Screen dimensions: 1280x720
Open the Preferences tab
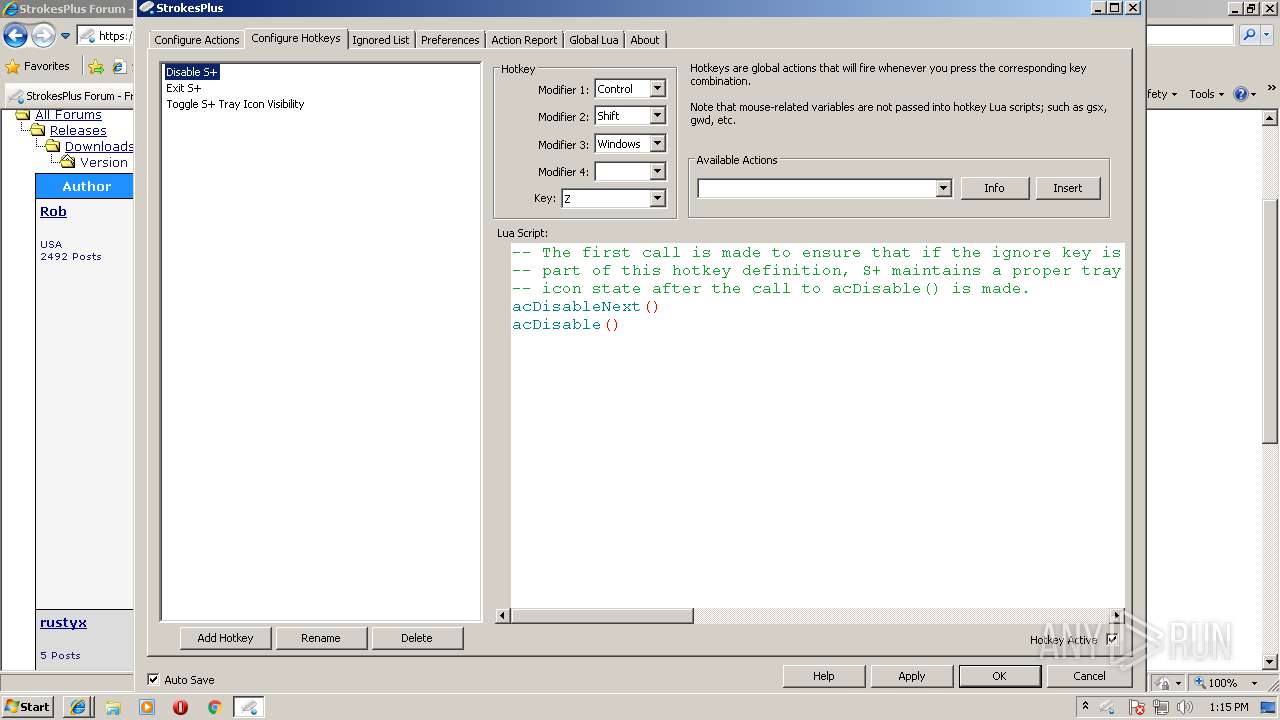pos(450,40)
